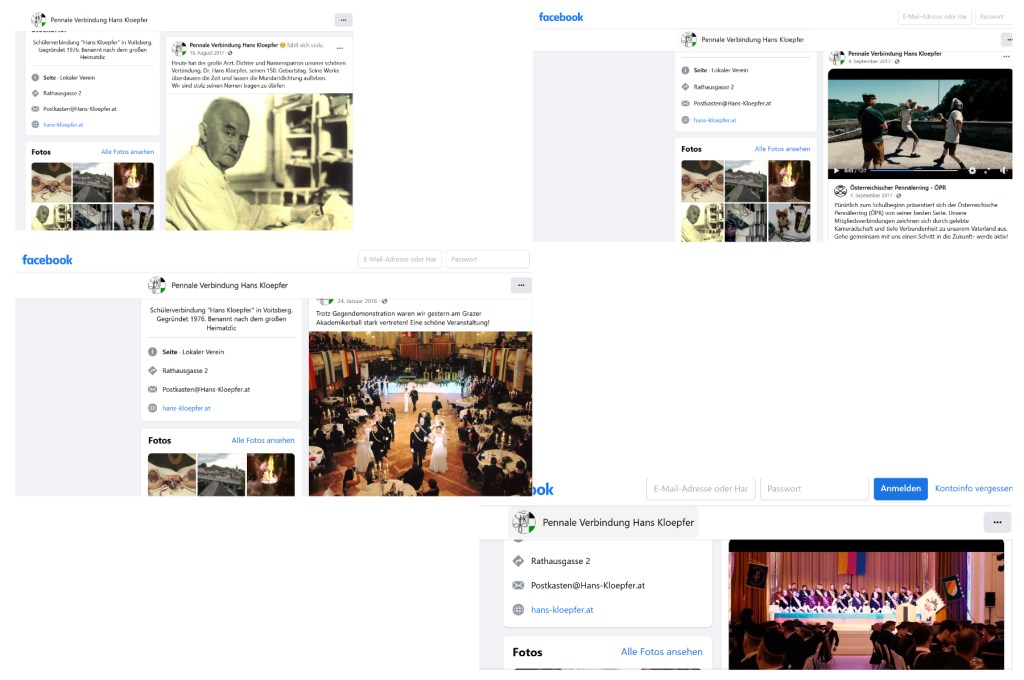Click the globe icon in the panel under Anmelden
This screenshot has height=680, width=1024.
pyautogui.click(x=518, y=609)
